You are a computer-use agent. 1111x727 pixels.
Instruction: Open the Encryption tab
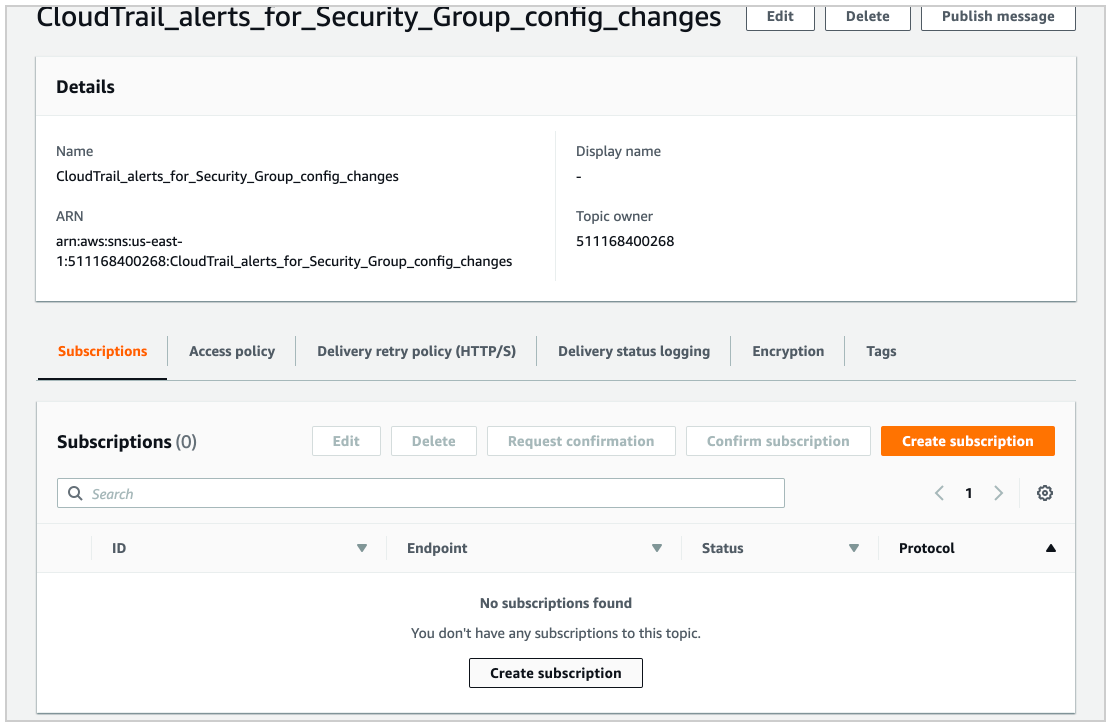coord(788,351)
